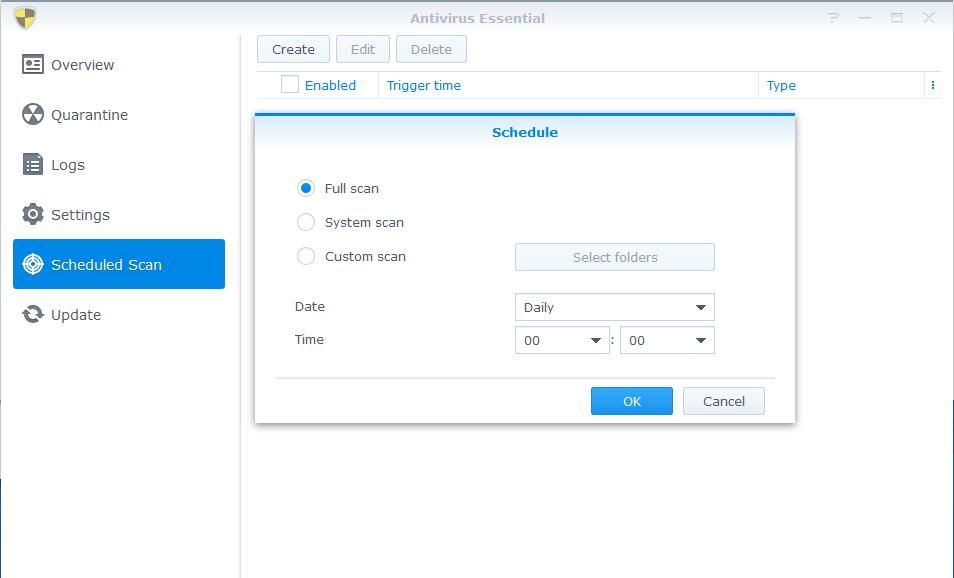Tick the Enabled header checkbox
The width and height of the screenshot is (954, 578).
point(290,85)
